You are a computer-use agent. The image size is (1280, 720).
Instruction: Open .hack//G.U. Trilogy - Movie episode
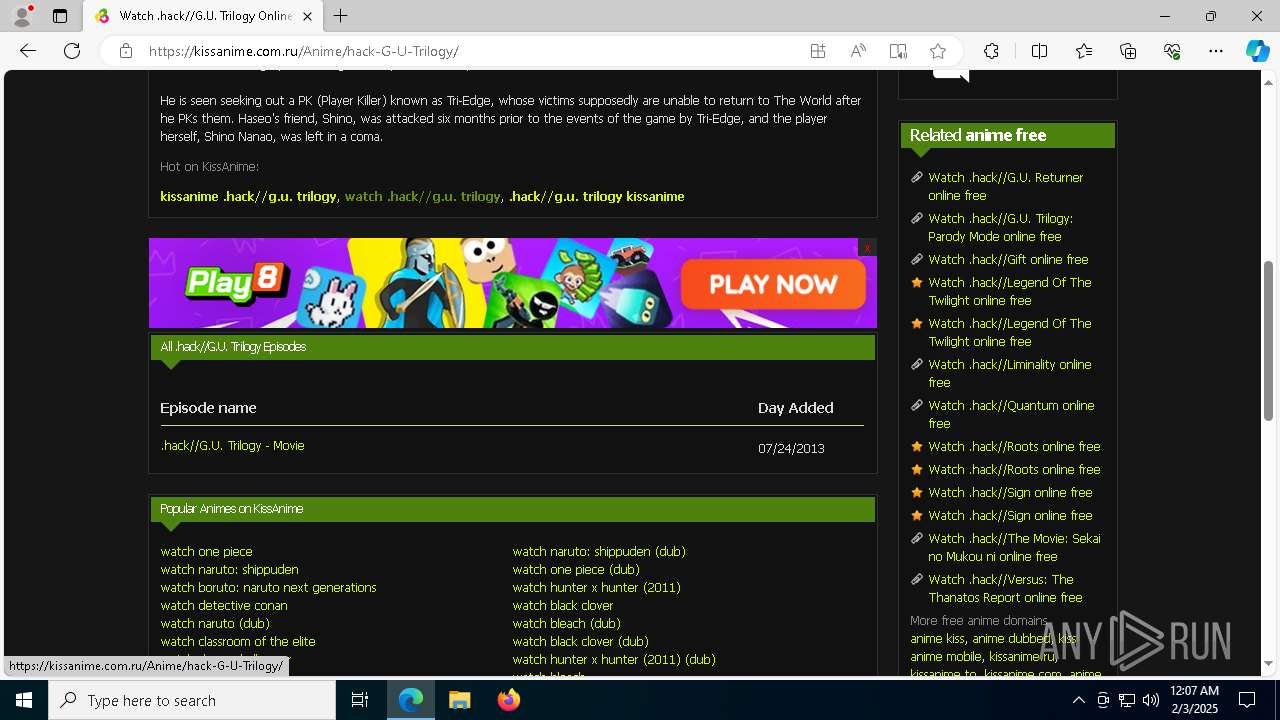pos(232,446)
